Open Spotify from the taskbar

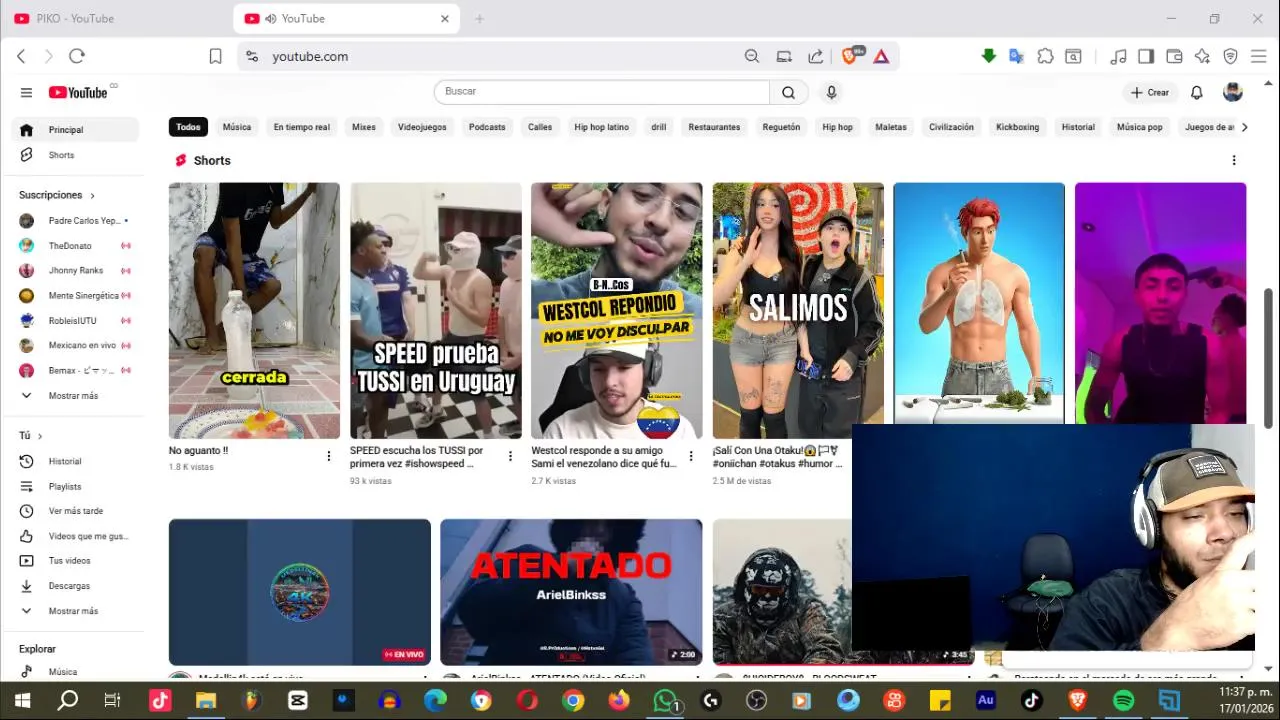(1123, 701)
